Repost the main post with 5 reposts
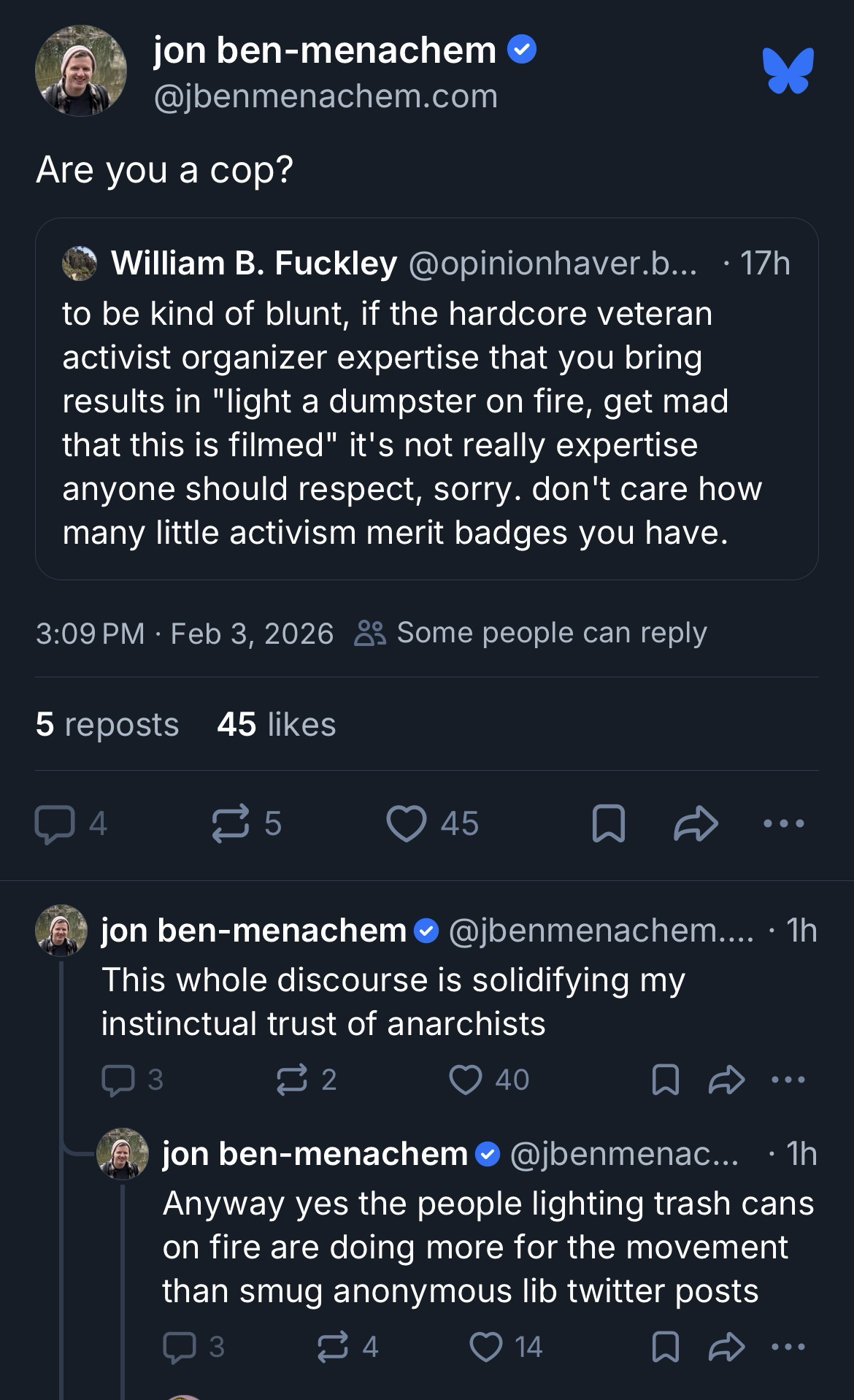 click(231, 824)
